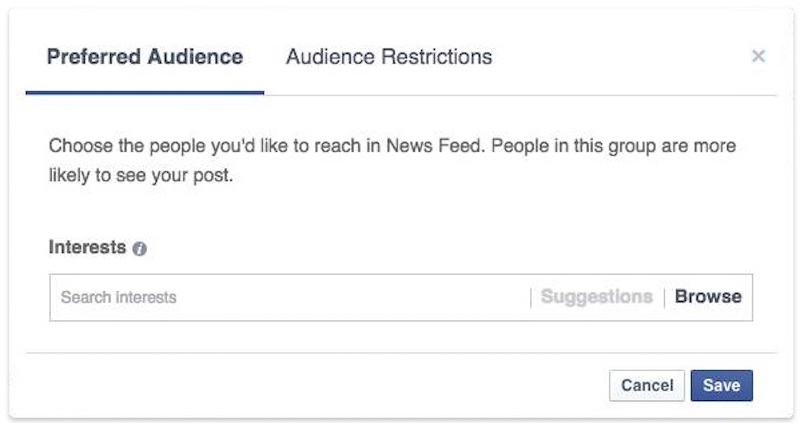Close the audience dialog with the X
This screenshot has height=423, width=800.
(x=758, y=56)
